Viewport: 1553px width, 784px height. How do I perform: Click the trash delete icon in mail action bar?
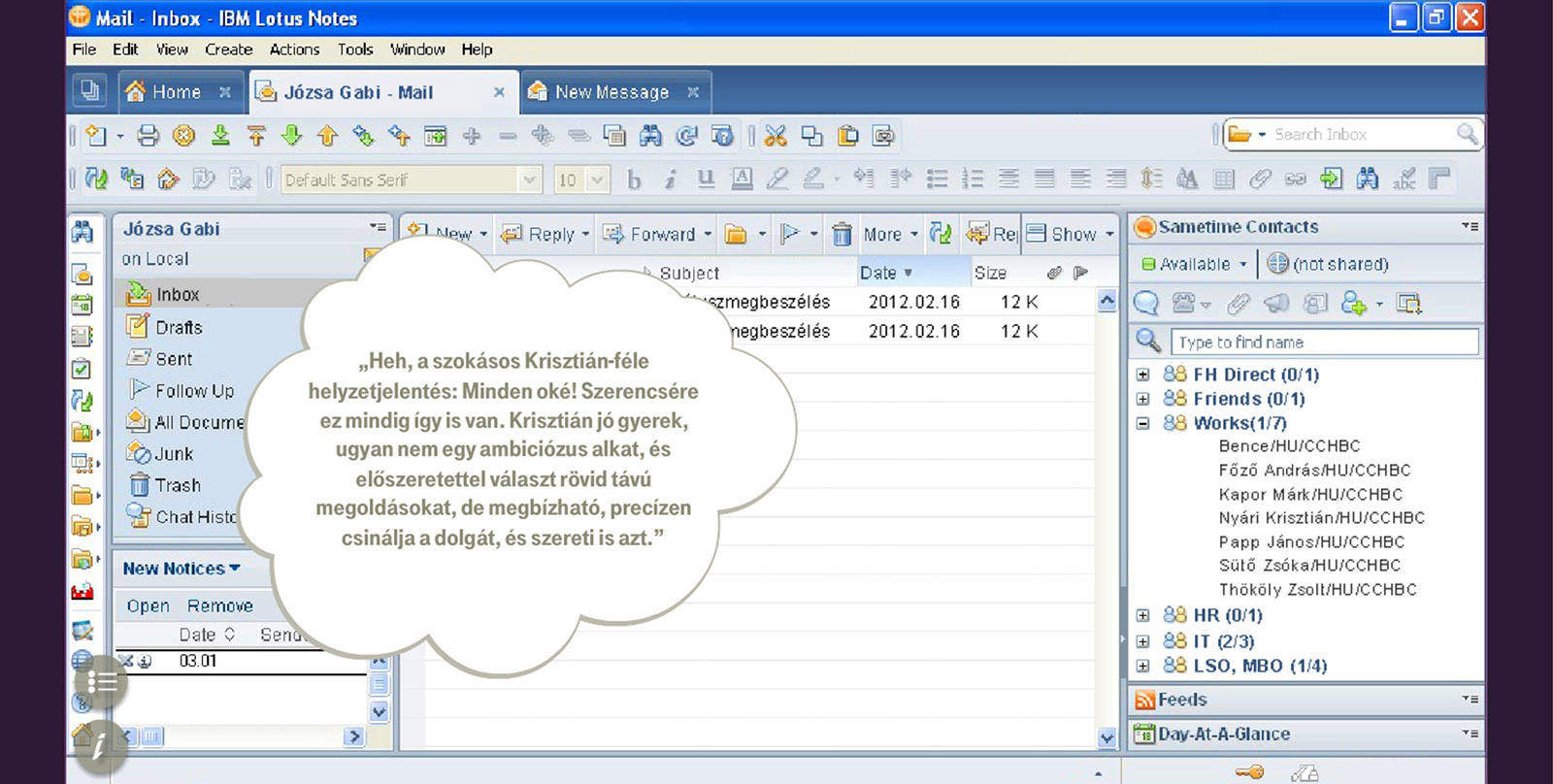pyautogui.click(x=842, y=234)
